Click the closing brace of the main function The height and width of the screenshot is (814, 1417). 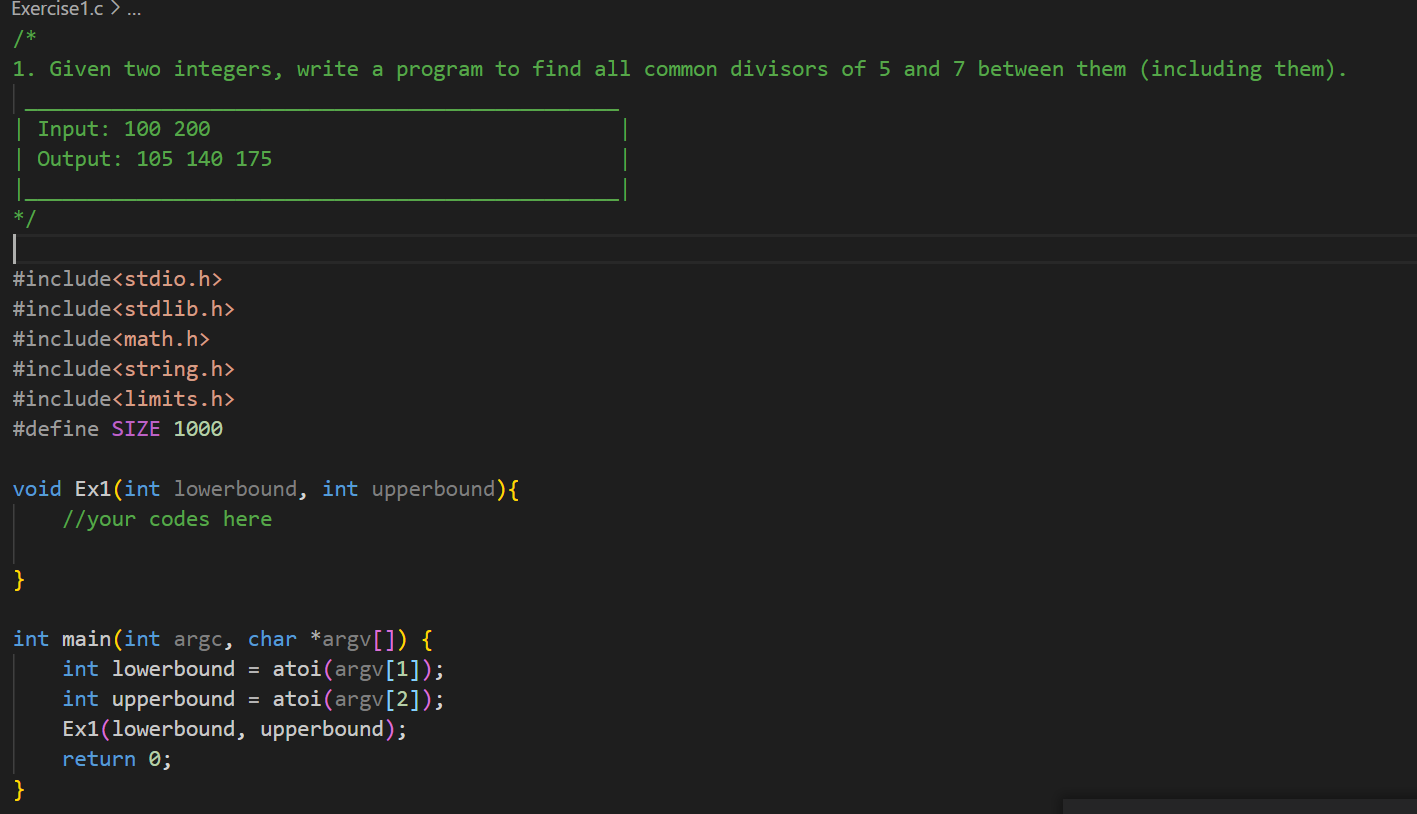tap(17, 789)
